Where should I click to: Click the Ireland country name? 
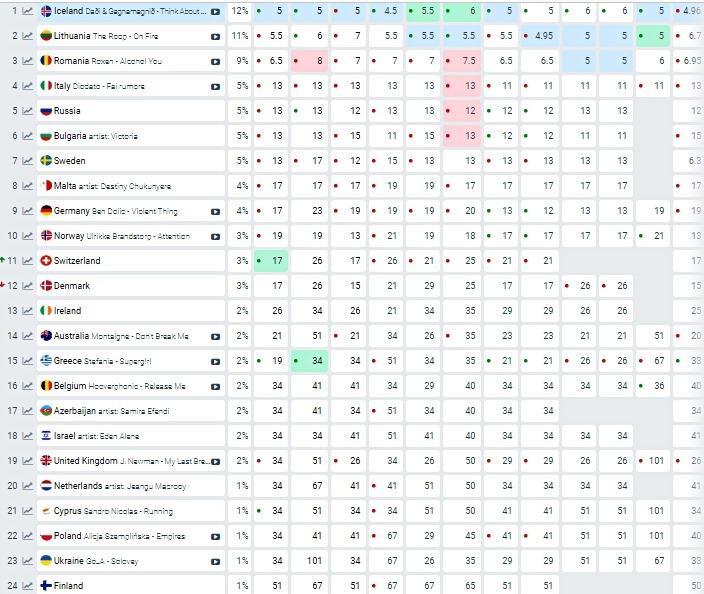point(67,311)
